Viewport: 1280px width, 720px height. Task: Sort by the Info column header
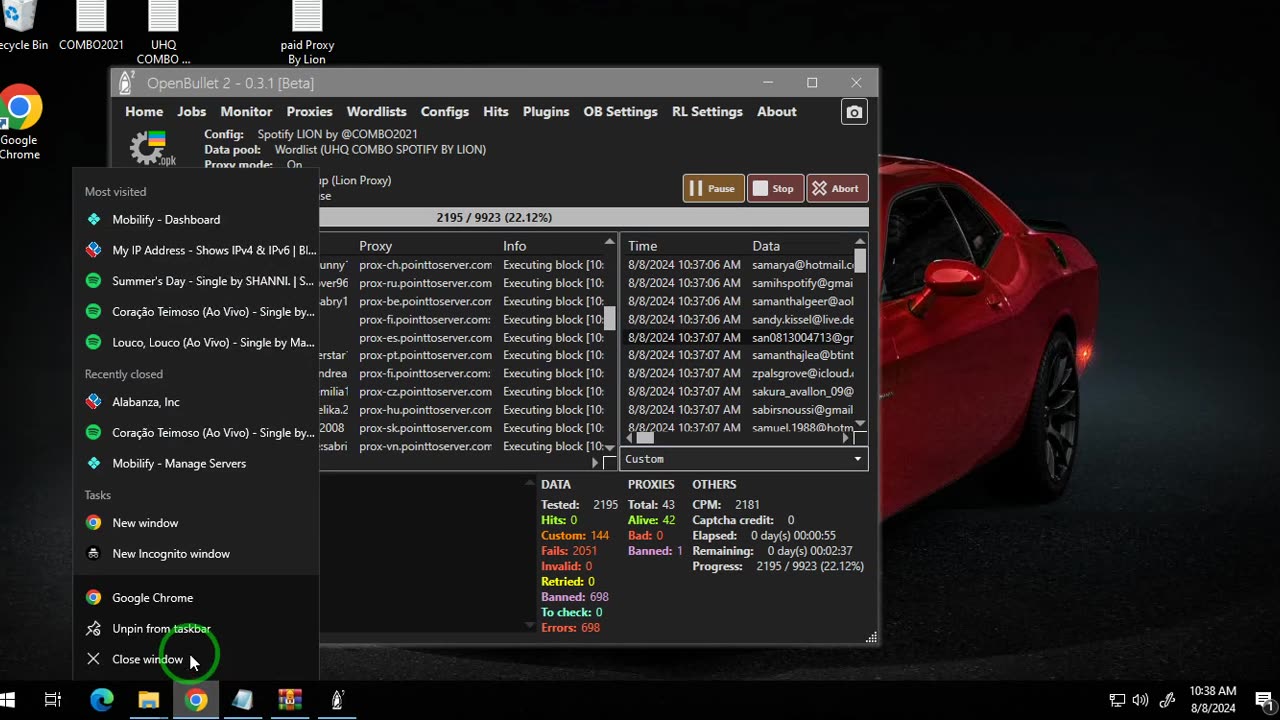point(515,246)
